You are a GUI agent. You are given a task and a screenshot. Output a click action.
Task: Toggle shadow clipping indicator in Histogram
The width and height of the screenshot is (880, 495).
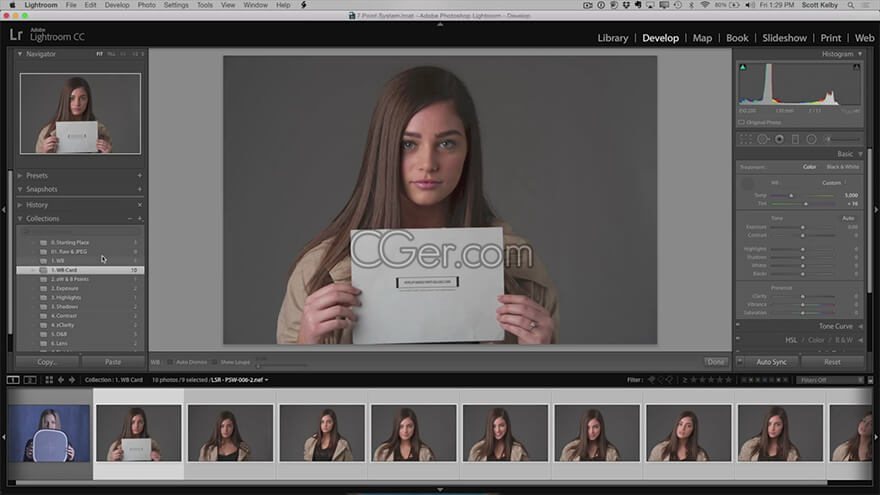click(x=743, y=67)
